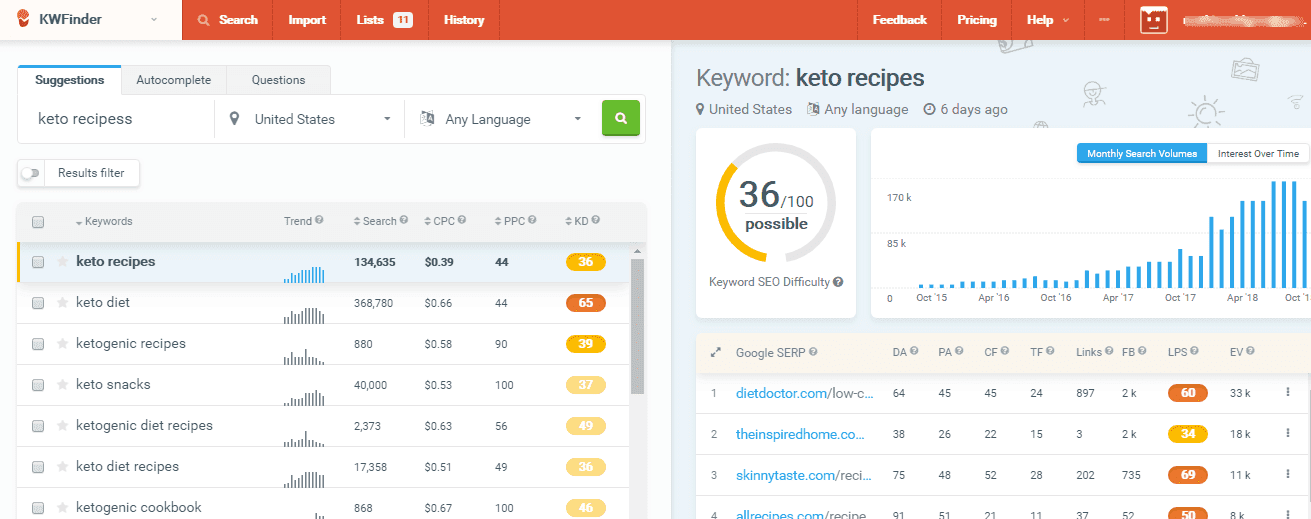The height and width of the screenshot is (519, 1311).
Task: Click the 36/100 difficulty gauge
Action: [776, 202]
